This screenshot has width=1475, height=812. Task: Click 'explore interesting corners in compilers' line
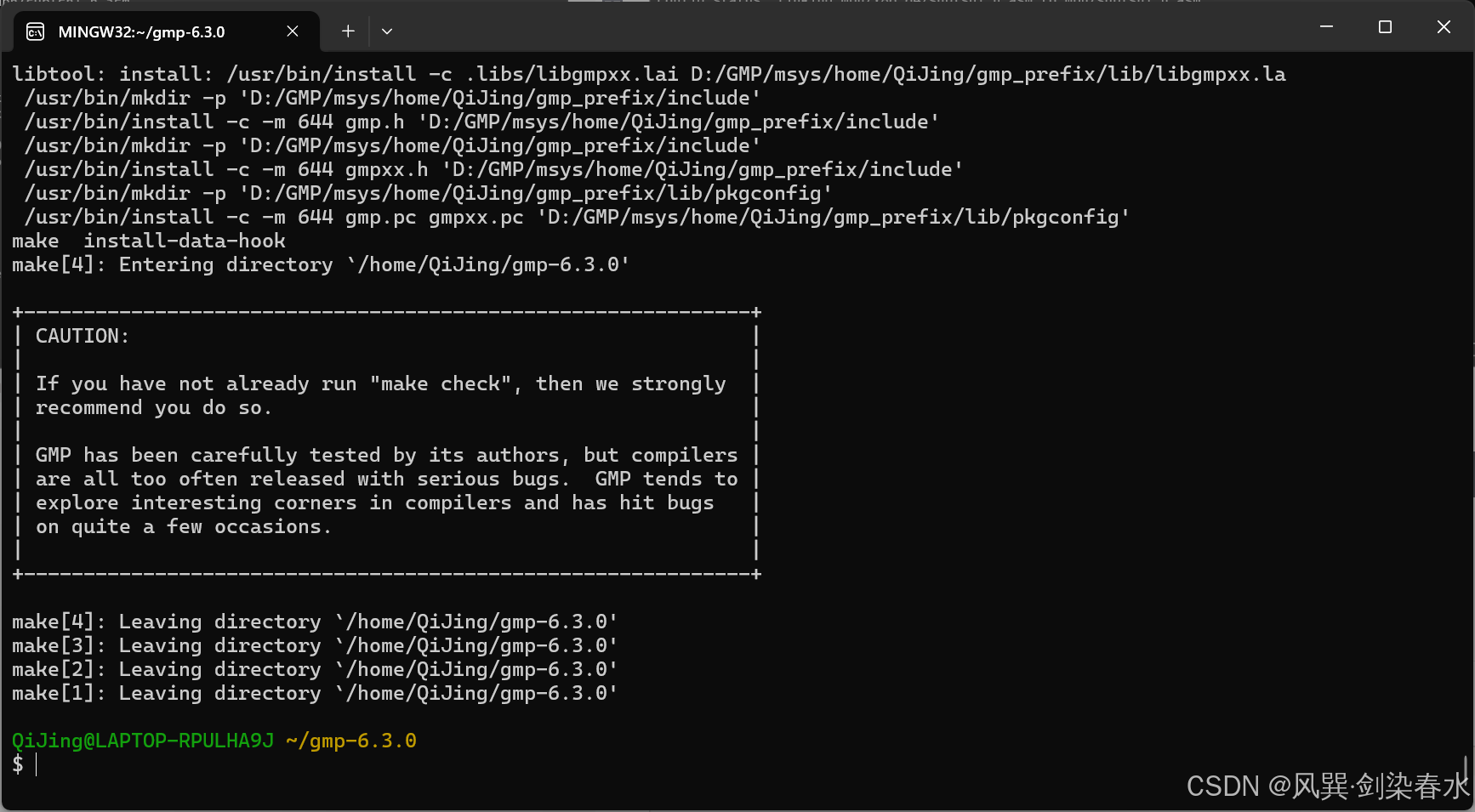coord(375,503)
